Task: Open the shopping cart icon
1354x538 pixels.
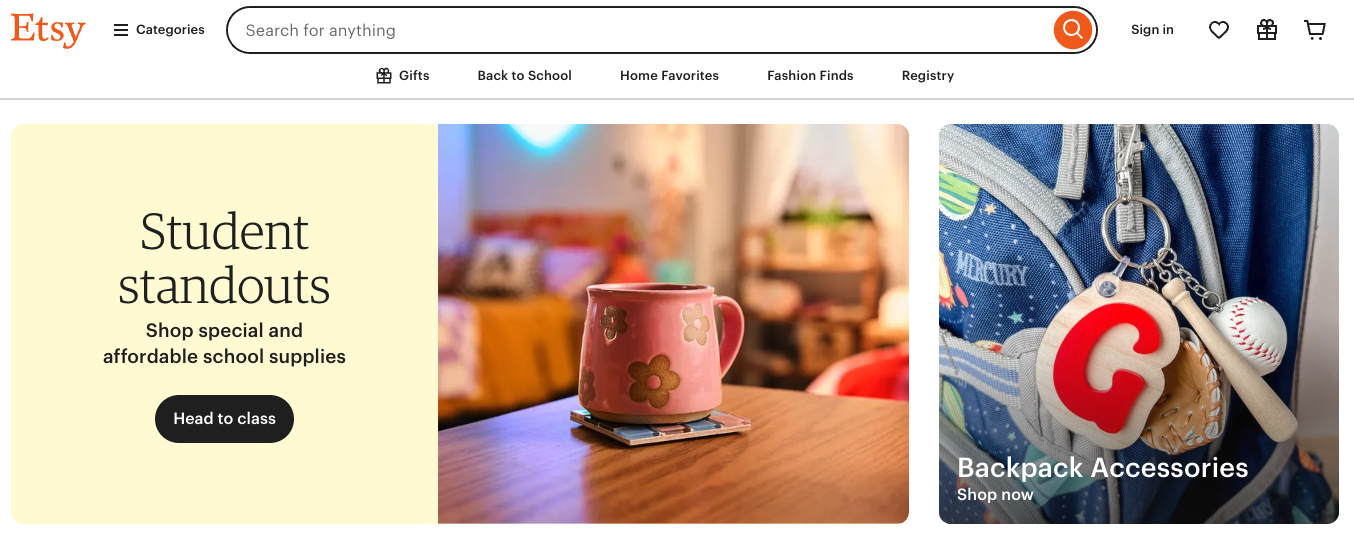Action: tap(1315, 30)
